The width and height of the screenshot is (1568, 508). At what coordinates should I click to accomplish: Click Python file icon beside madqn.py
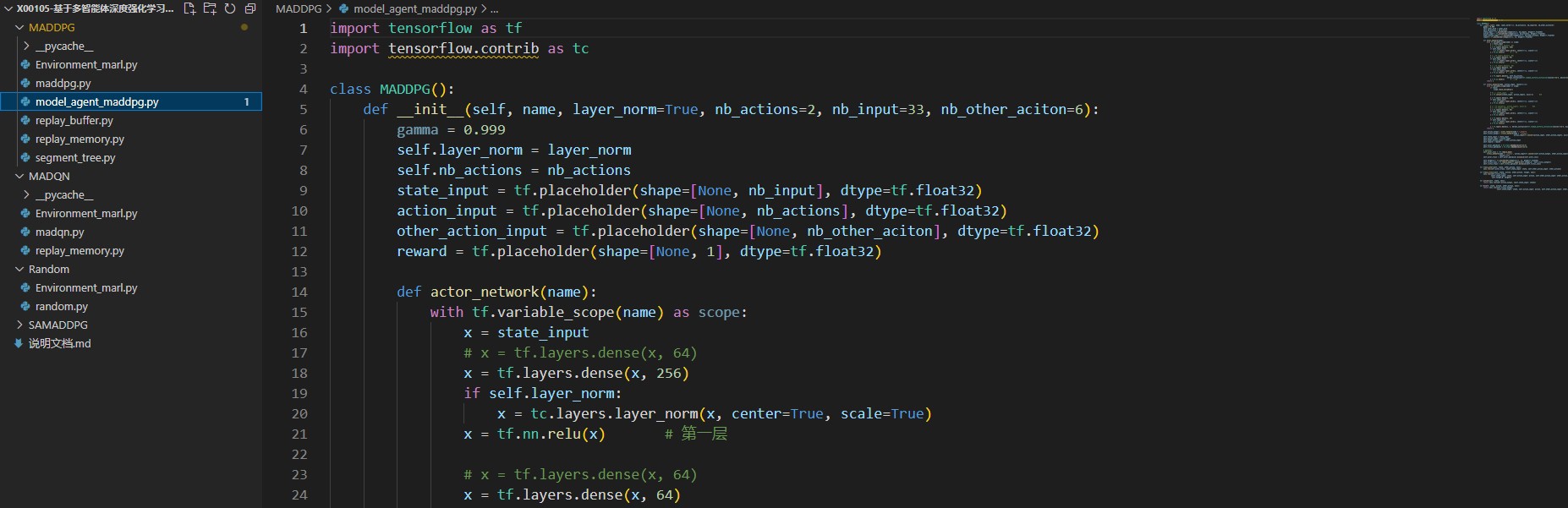click(x=25, y=232)
